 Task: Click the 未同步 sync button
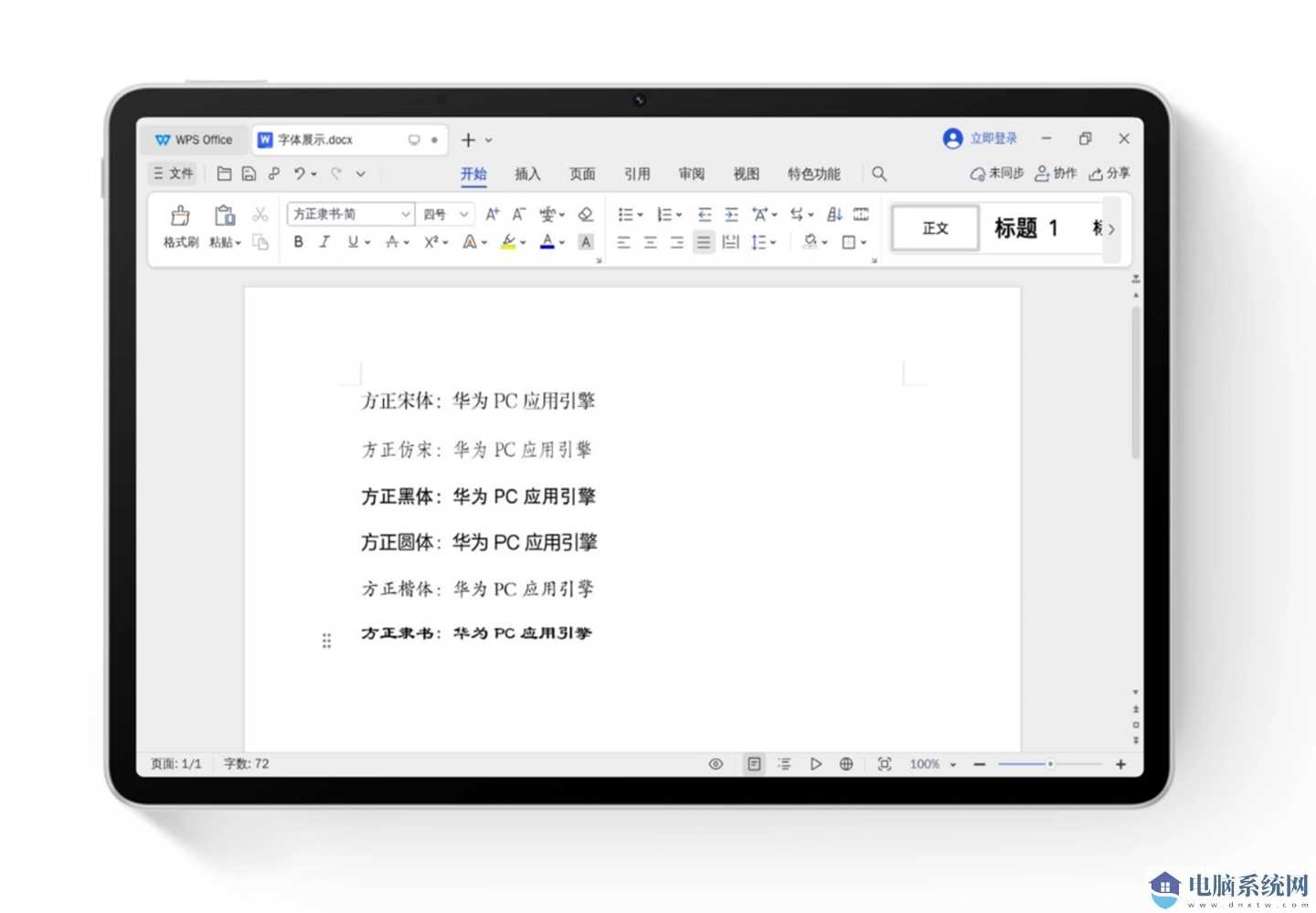tap(997, 174)
